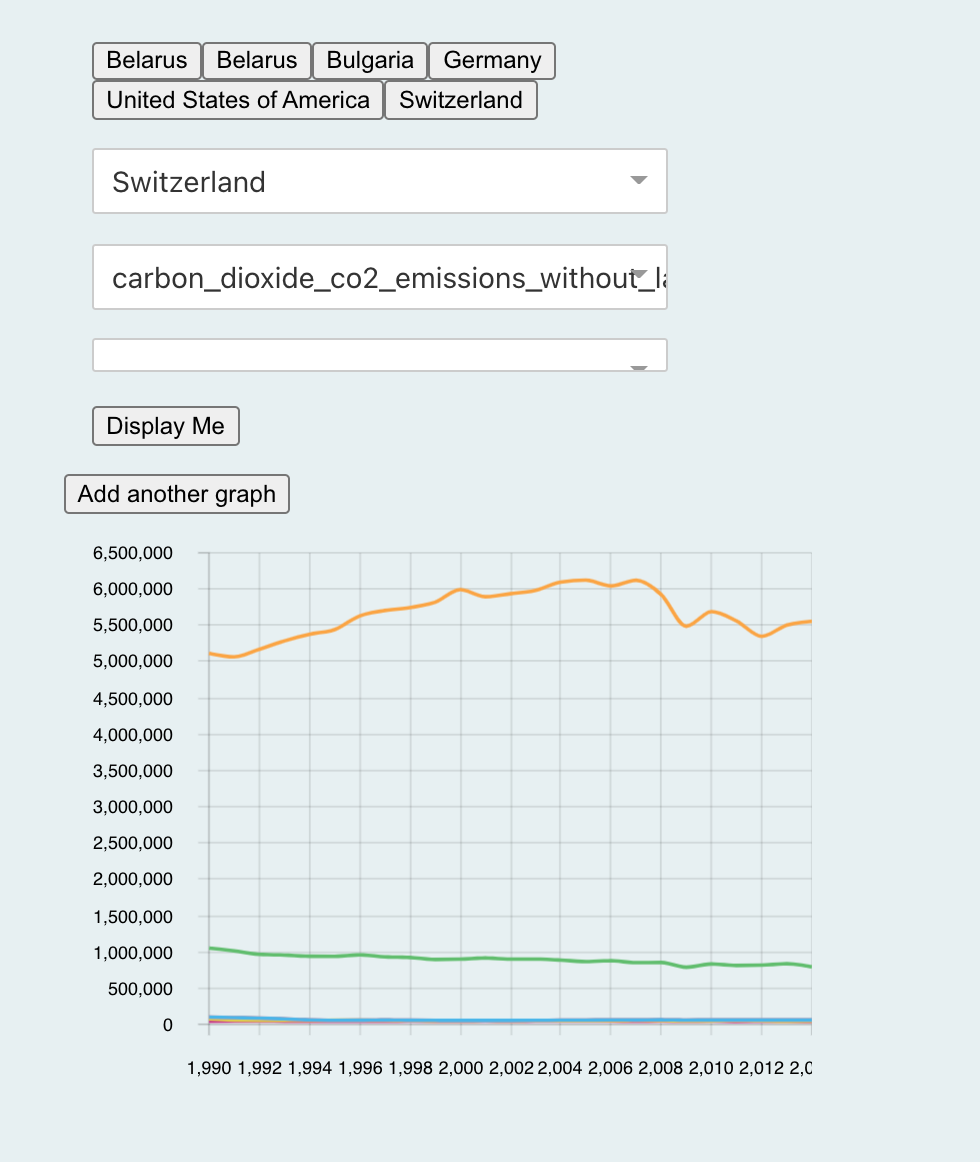Click the 2,000 label on the x-axis
The image size is (980, 1162).
[x=460, y=1067]
